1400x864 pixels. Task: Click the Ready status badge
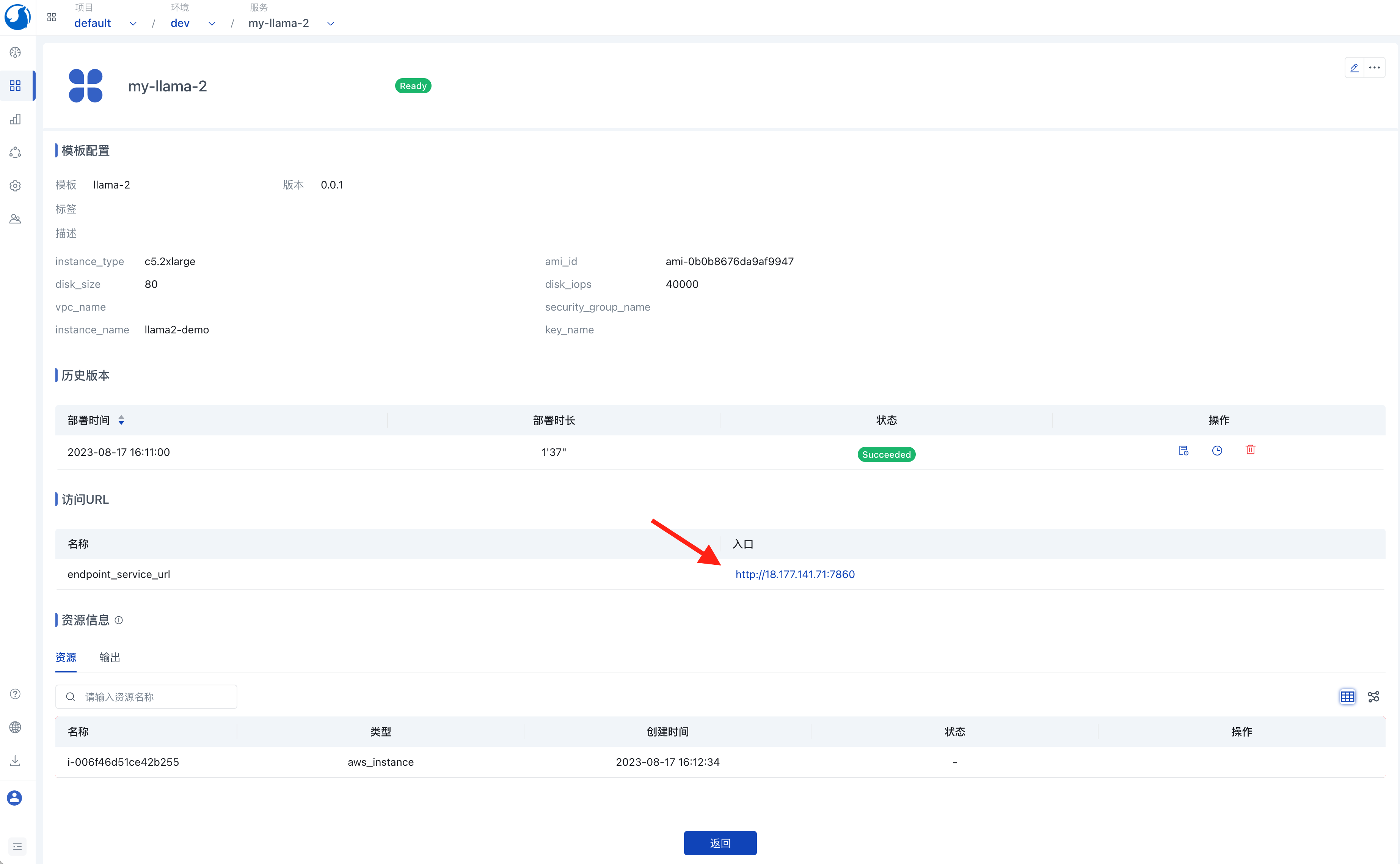coord(413,86)
